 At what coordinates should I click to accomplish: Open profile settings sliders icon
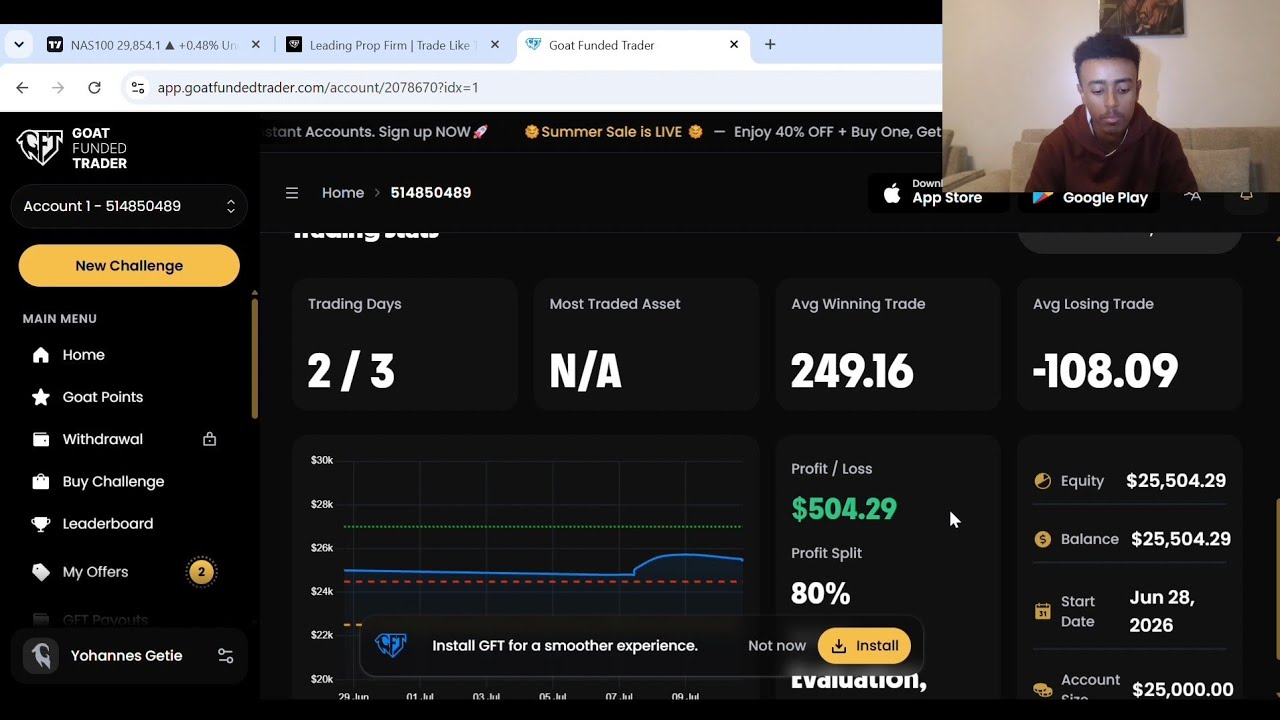225,656
